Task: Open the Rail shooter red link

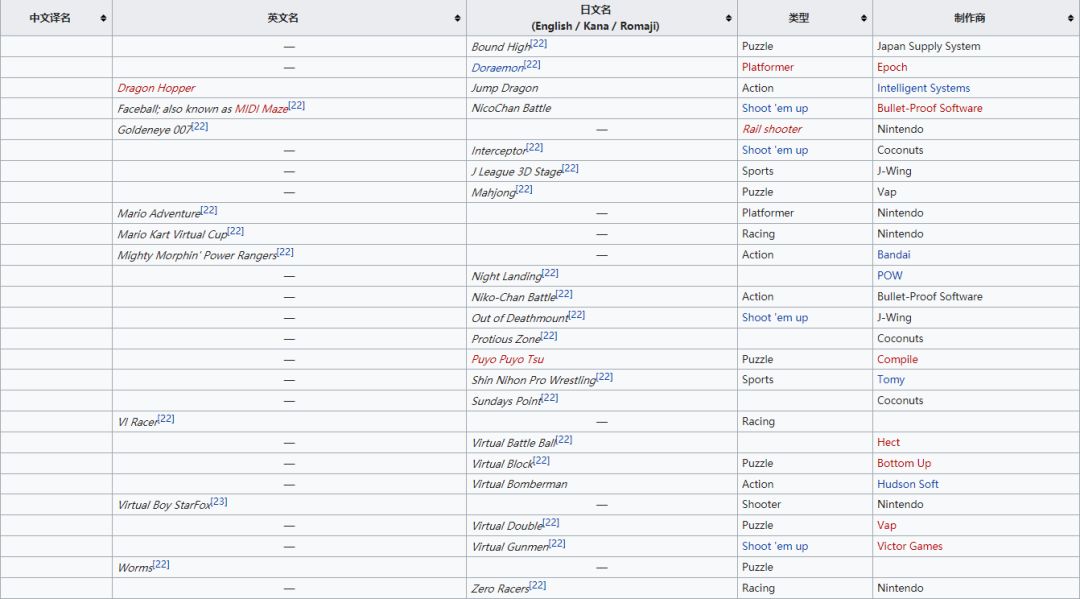Action: [772, 129]
